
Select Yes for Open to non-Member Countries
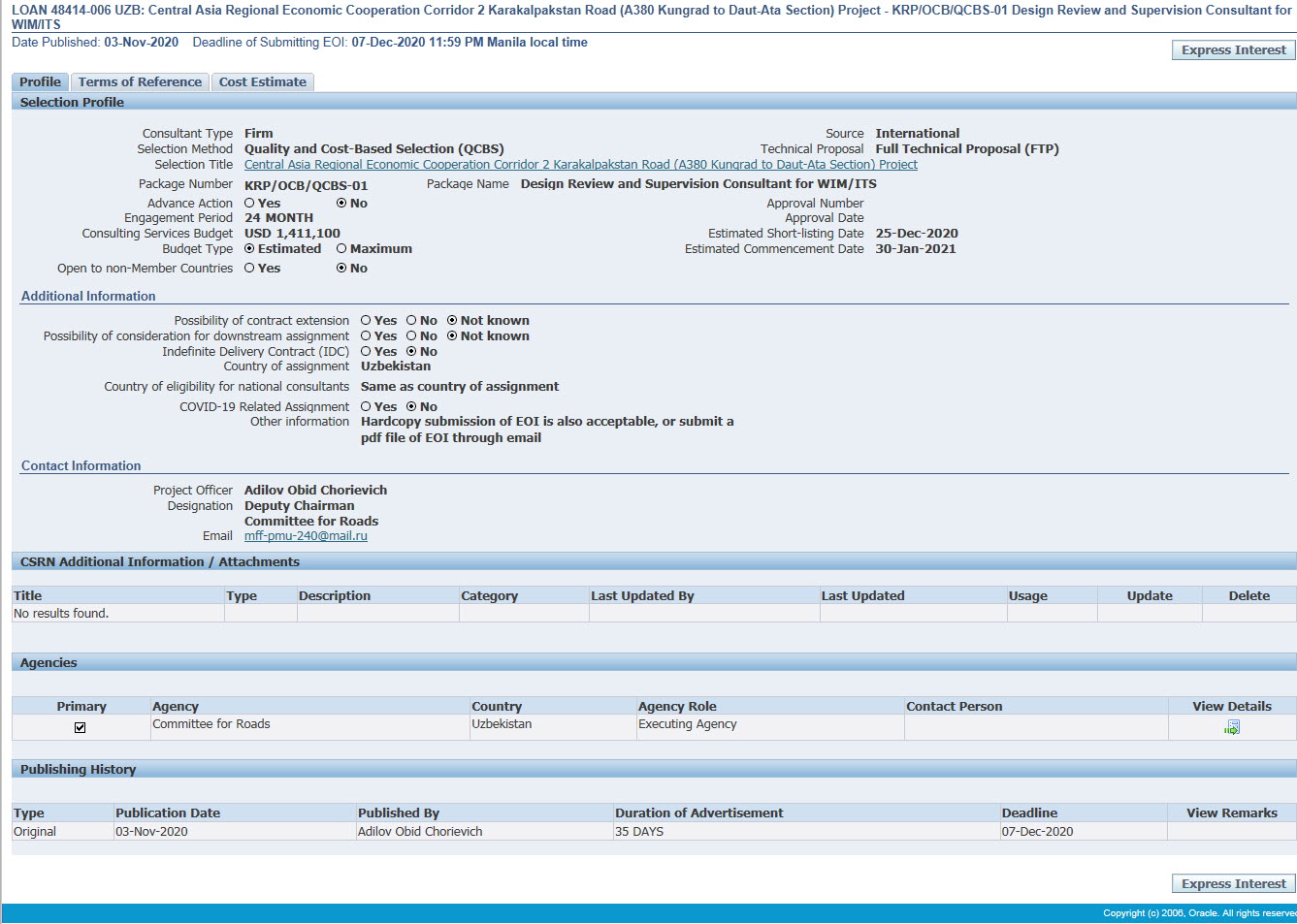tap(249, 269)
